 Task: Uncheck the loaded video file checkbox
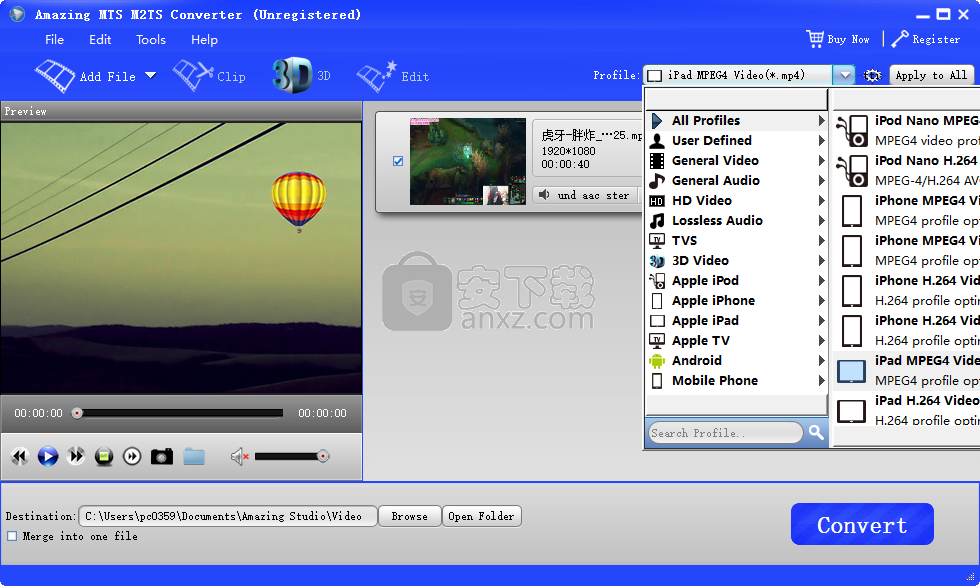[398, 161]
